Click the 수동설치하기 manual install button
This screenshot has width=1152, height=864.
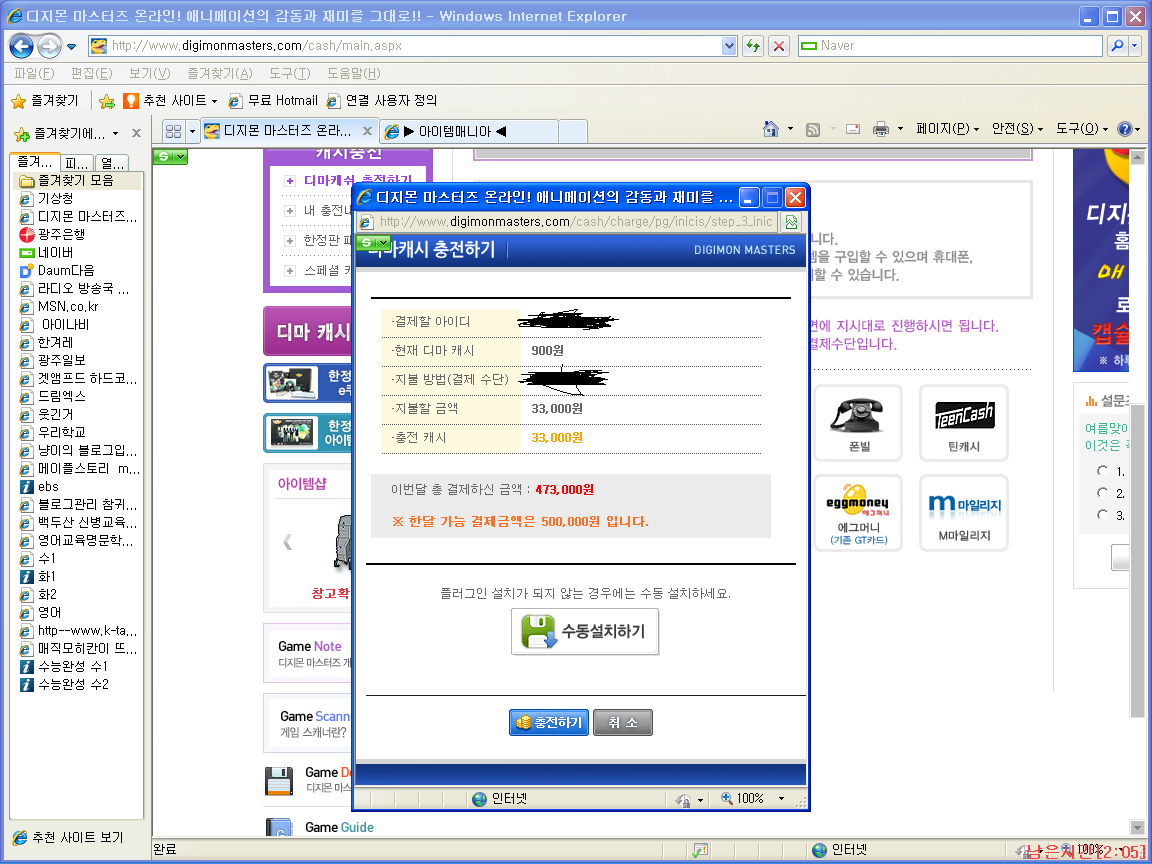pos(585,632)
